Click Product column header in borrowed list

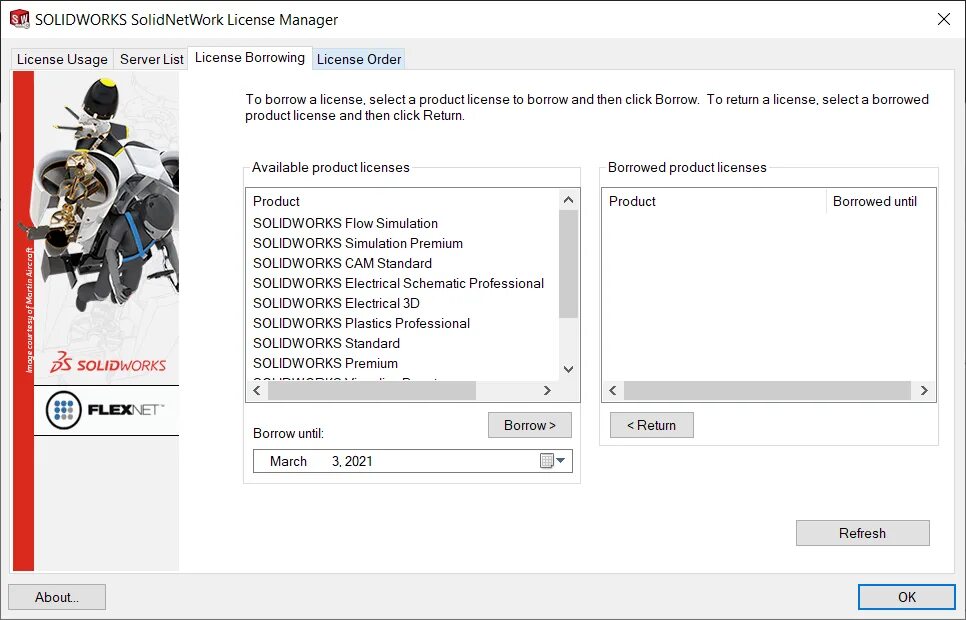(x=713, y=202)
